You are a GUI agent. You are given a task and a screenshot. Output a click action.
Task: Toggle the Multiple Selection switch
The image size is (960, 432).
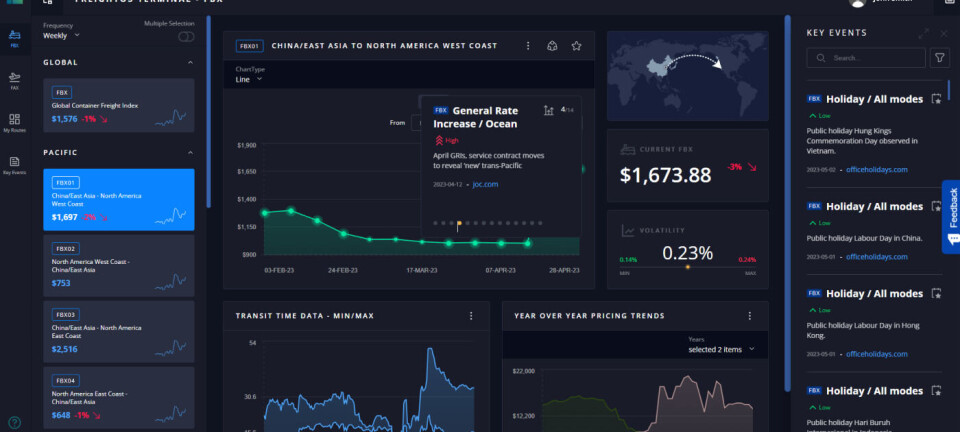[x=186, y=36]
